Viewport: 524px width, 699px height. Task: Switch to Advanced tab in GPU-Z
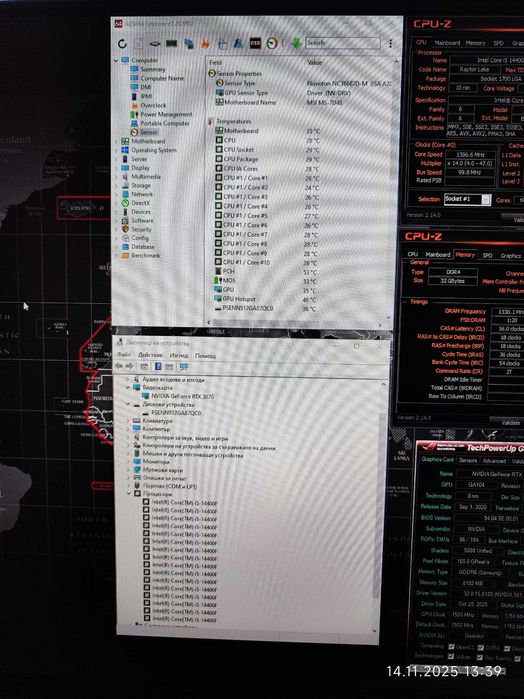tap(494, 461)
